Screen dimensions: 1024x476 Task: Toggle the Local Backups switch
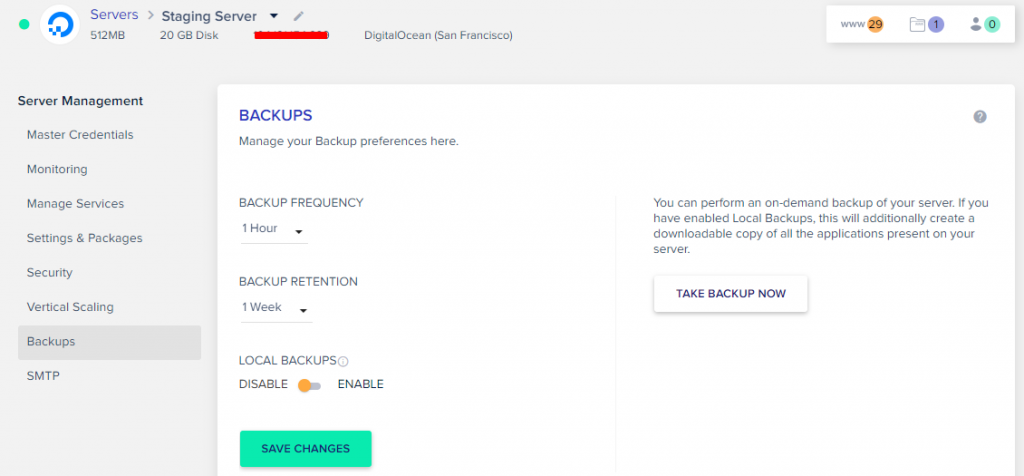[309, 385]
